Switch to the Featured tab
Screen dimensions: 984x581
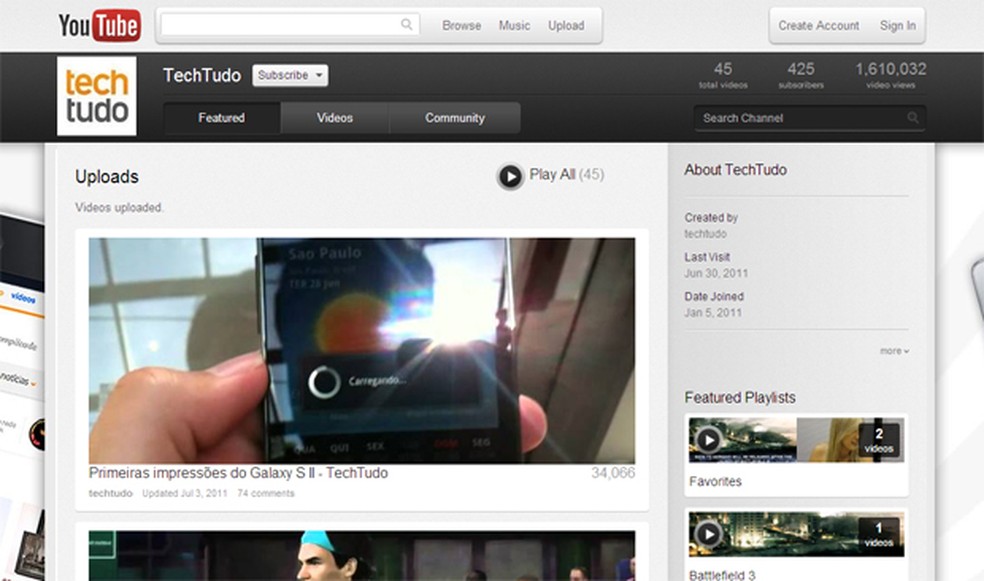pos(222,118)
